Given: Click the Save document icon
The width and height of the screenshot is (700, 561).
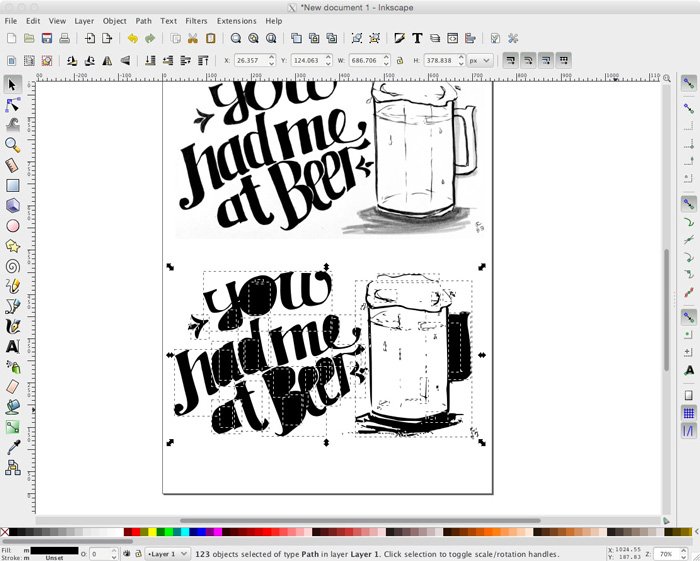Looking at the screenshot, I should tap(47, 38).
